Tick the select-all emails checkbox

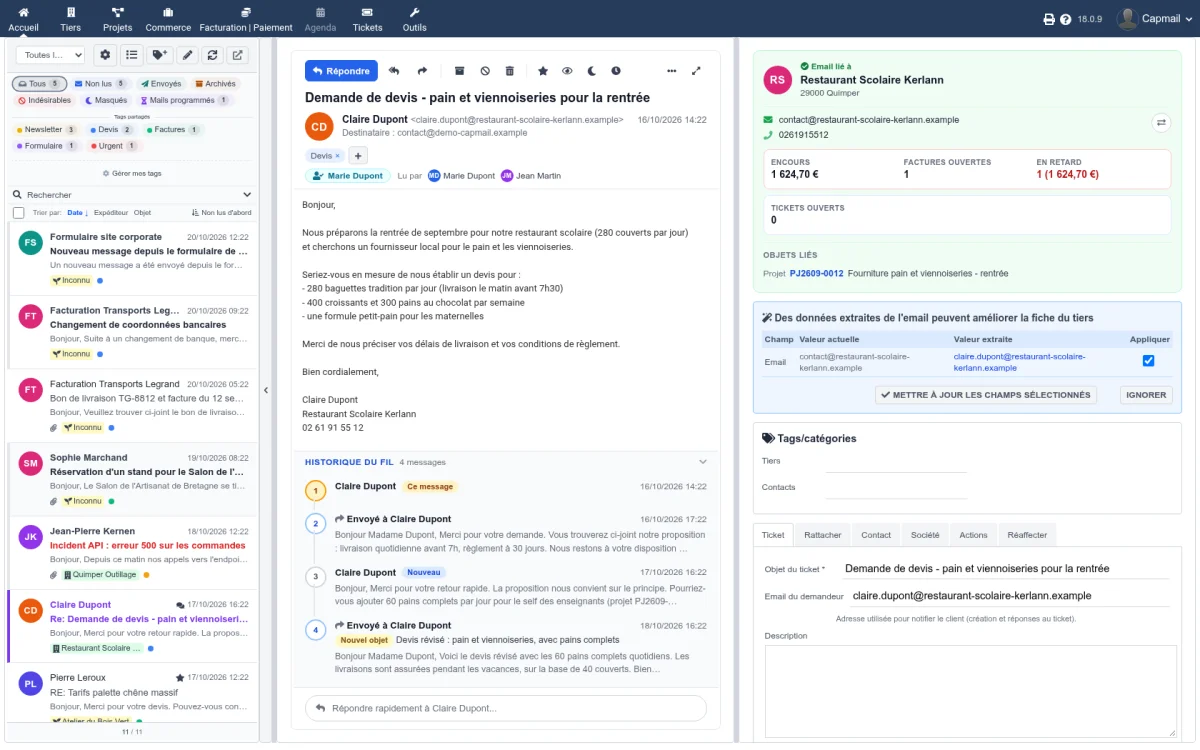(18, 213)
